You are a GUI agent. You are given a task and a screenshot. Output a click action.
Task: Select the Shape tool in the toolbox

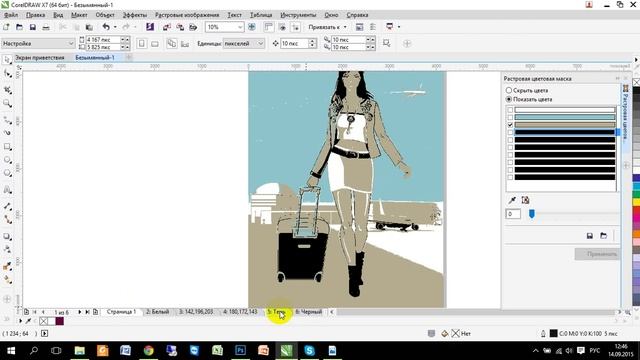[x=7, y=74]
